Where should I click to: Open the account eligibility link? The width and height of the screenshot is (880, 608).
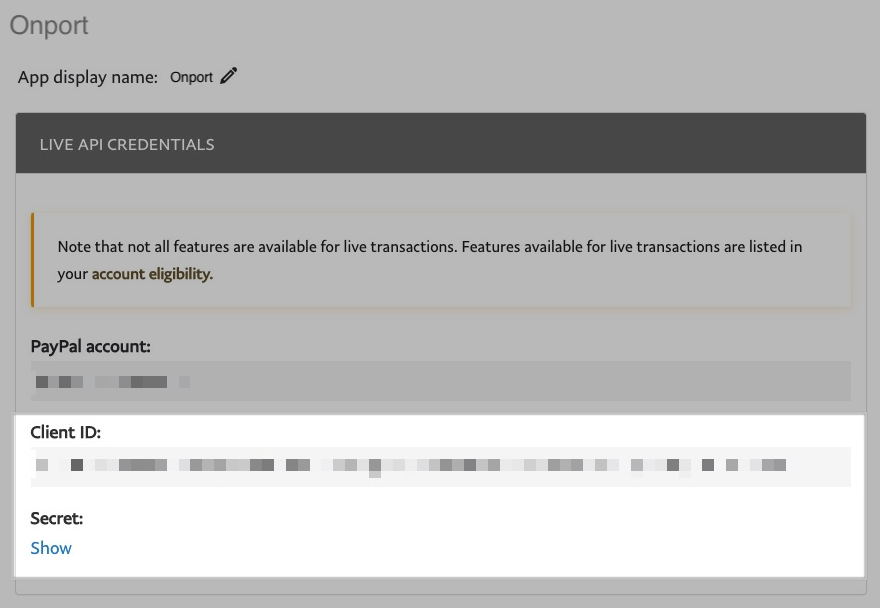tap(152, 273)
